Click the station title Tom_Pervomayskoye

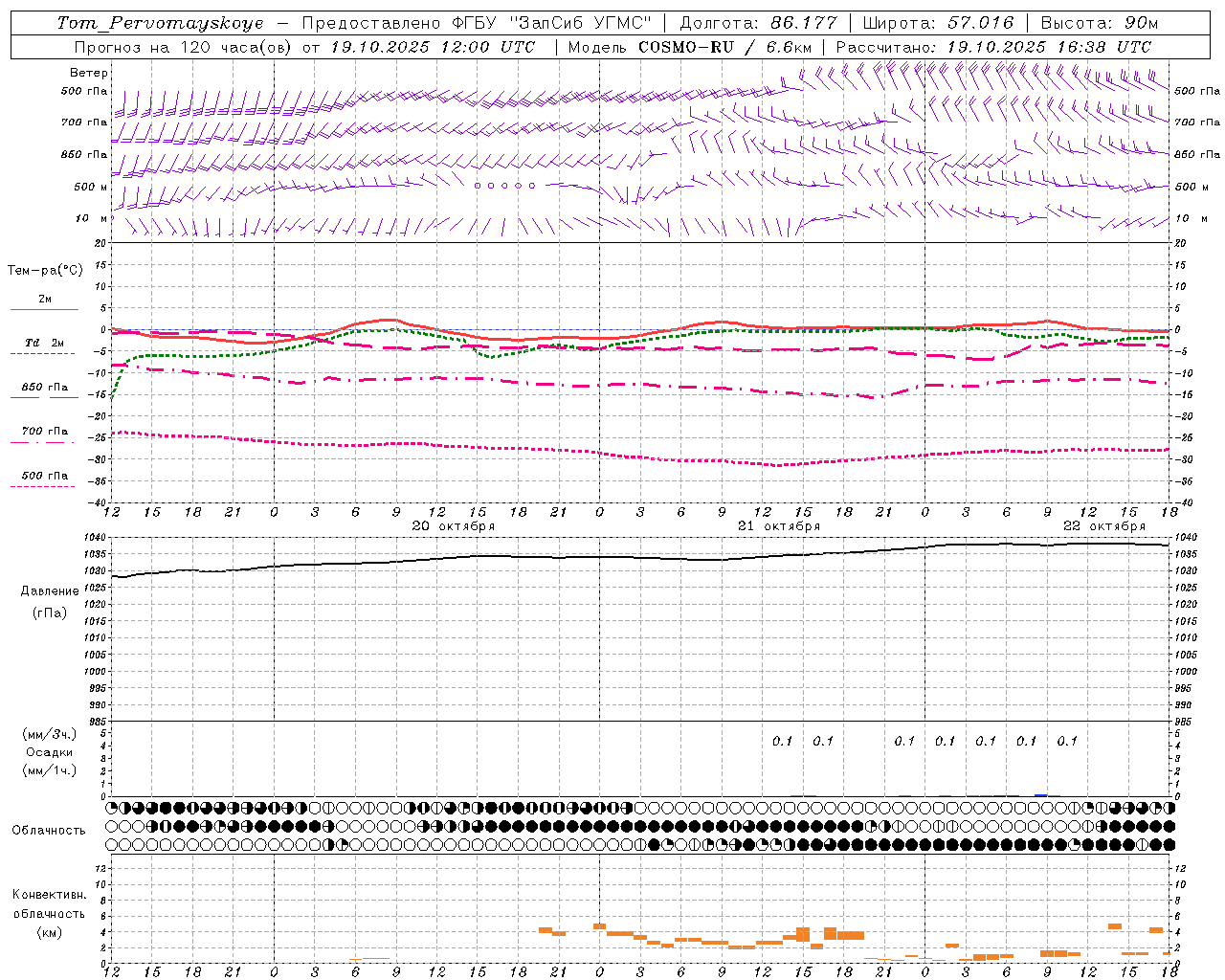pos(160,23)
